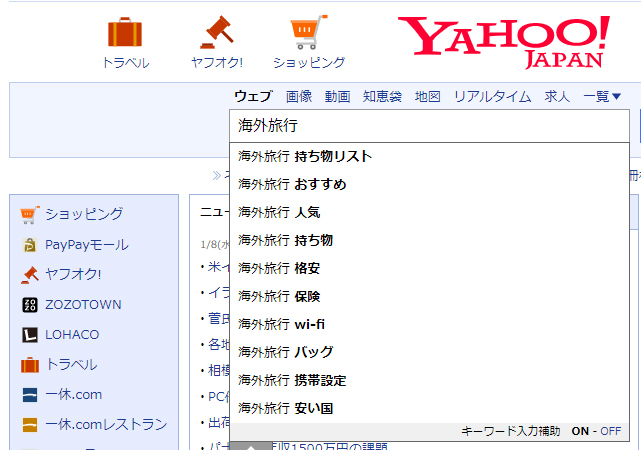Select suggestion 海外旅行 格安

[429, 268]
